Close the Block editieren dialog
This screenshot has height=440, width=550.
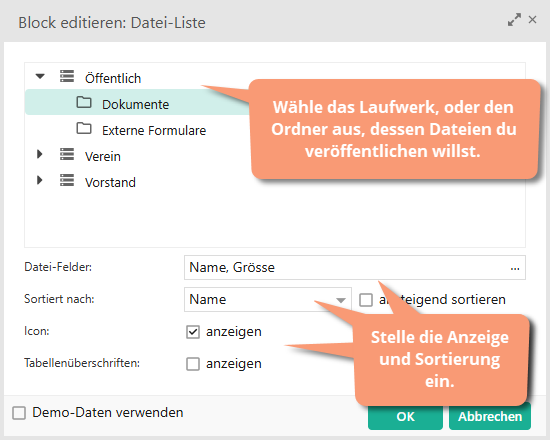[532, 20]
